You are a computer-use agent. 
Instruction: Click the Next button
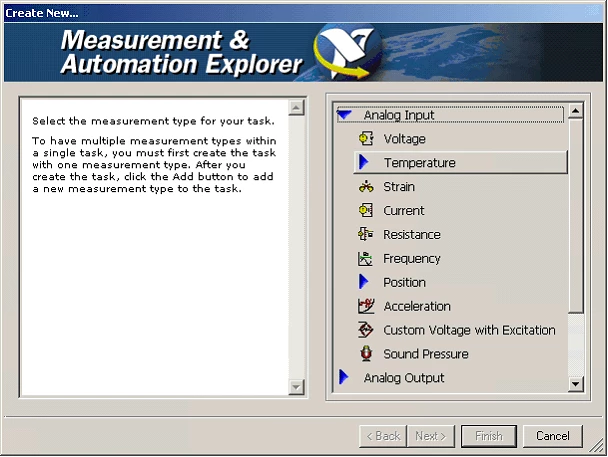[430, 436]
